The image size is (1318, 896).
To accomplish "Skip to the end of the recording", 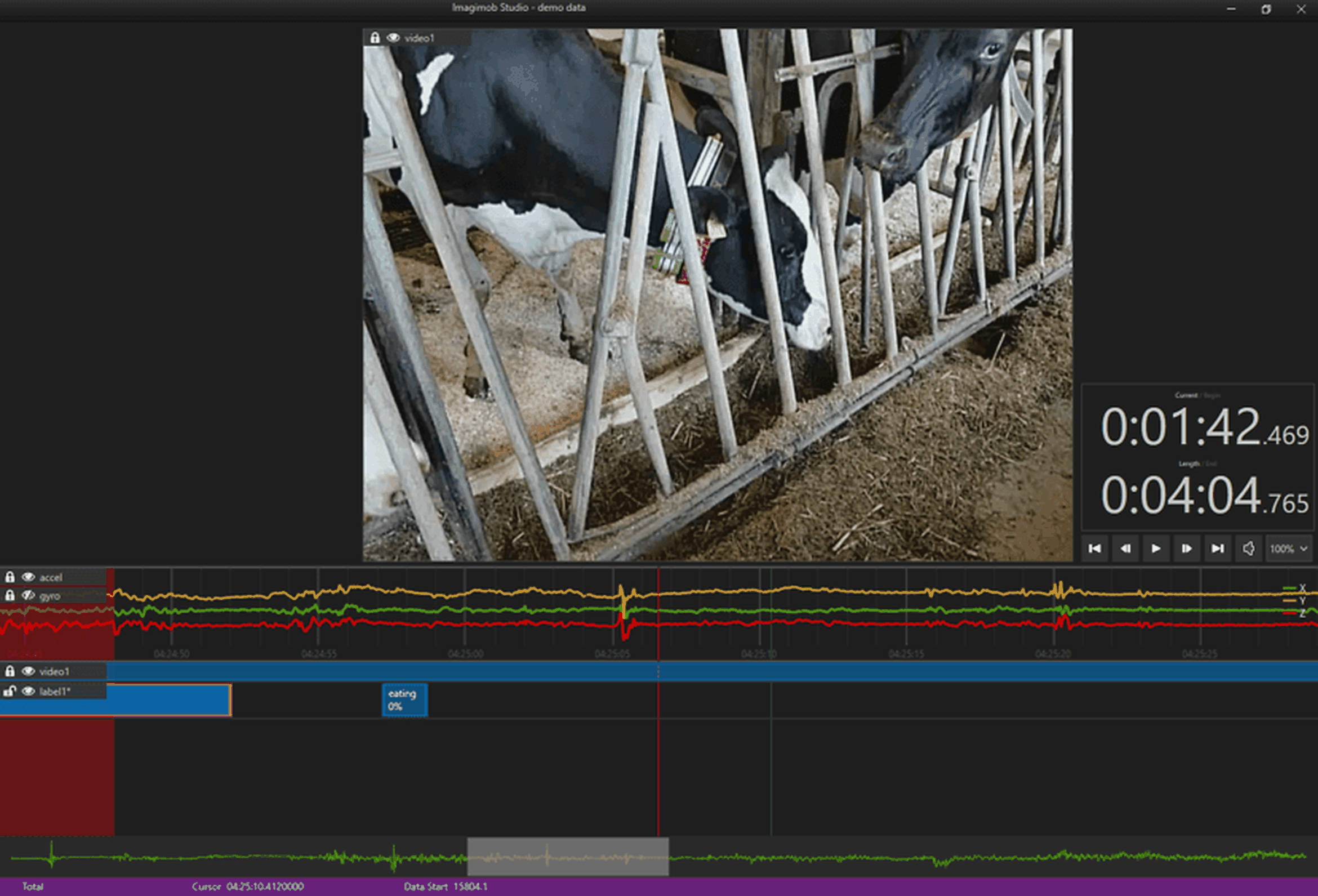I will (1218, 549).
